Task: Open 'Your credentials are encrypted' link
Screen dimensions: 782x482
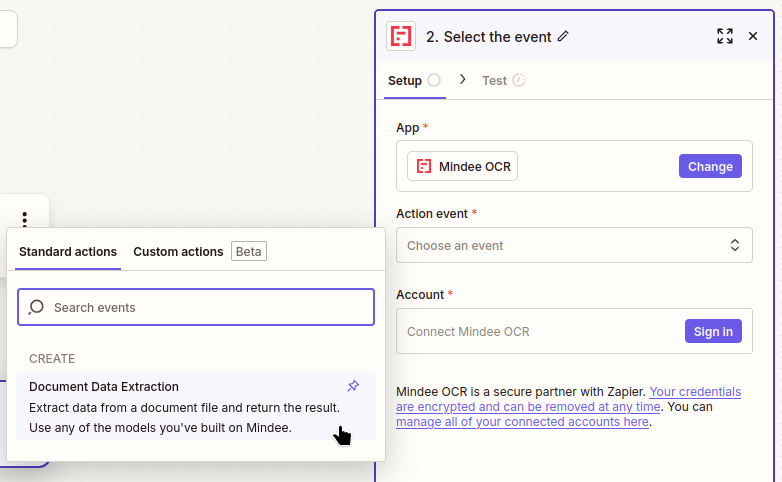Action: 569,399
